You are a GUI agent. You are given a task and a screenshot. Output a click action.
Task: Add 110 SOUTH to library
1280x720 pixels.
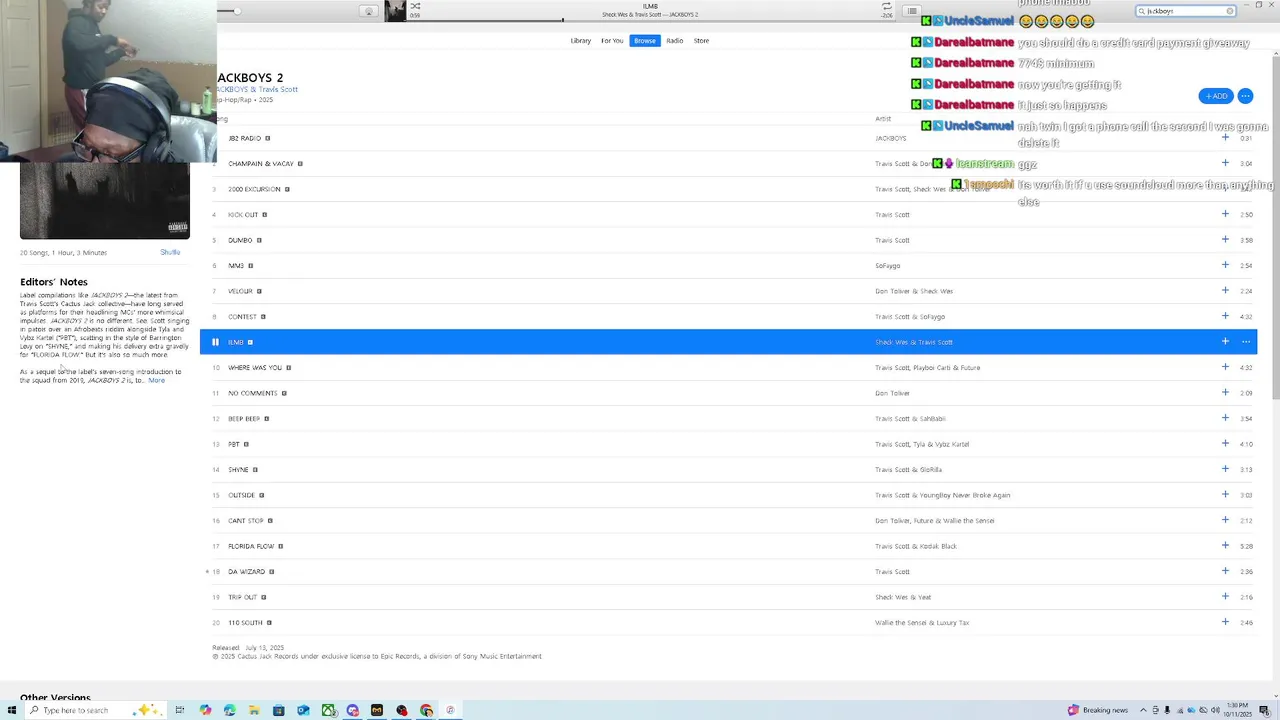pos(1225,622)
